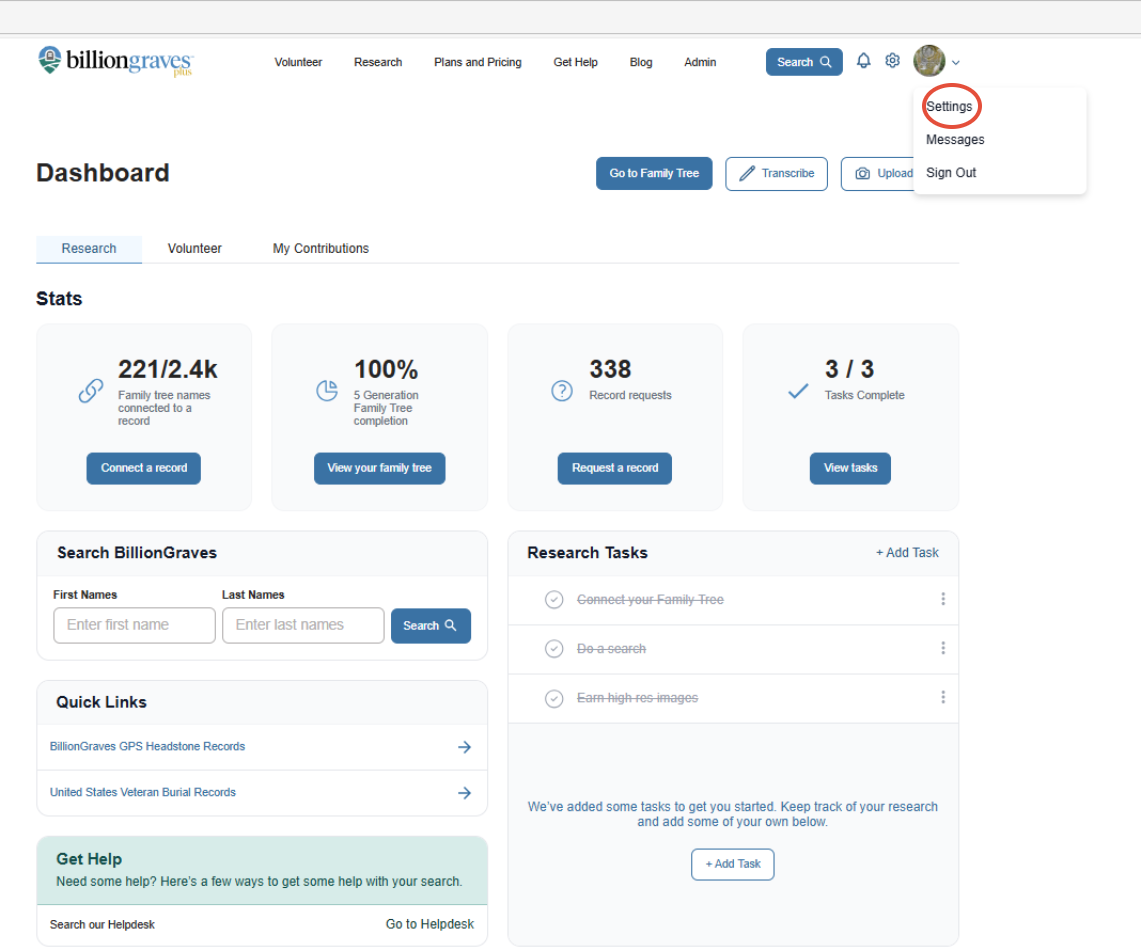Open the gear settings icon
Screen dimensions: 1141x951
click(x=892, y=60)
